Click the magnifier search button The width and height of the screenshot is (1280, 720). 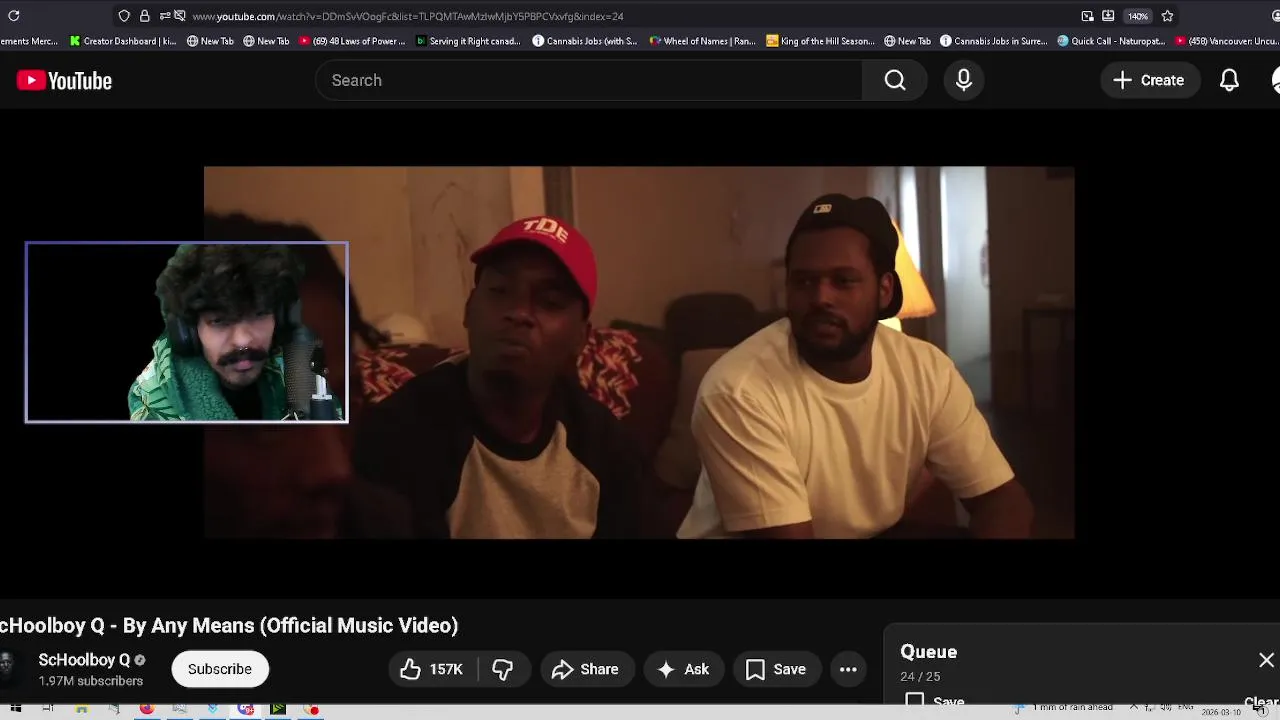(x=895, y=80)
